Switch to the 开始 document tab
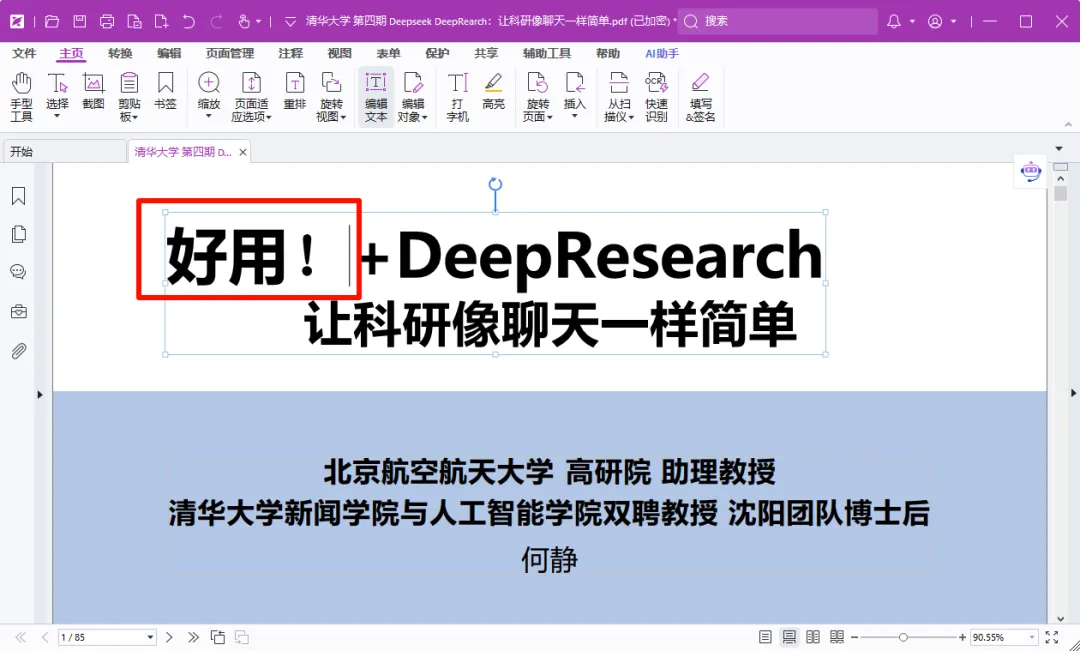The image size is (1080, 651). click(65, 152)
